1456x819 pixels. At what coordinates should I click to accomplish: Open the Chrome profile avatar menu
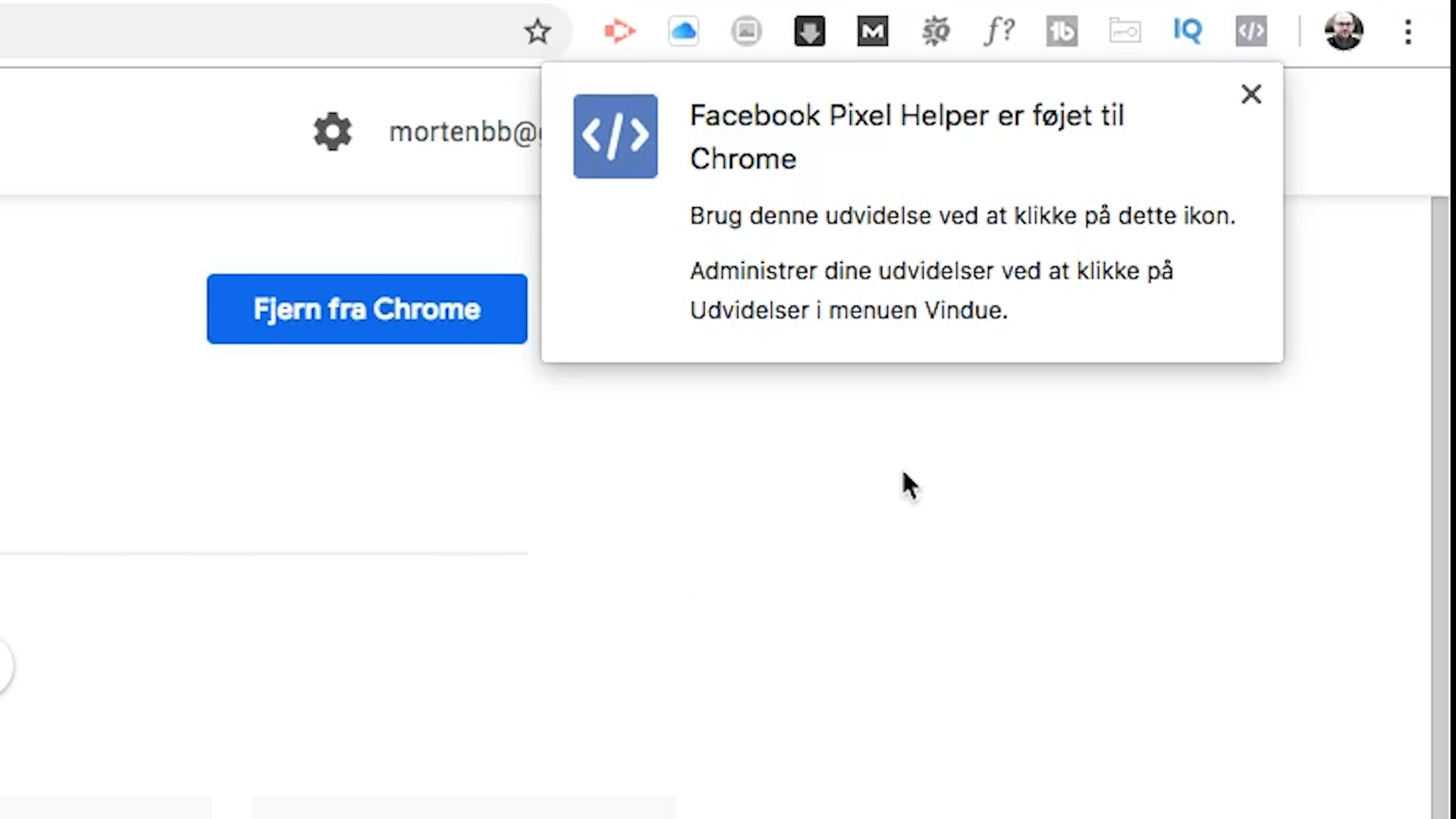pos(1344,32)
